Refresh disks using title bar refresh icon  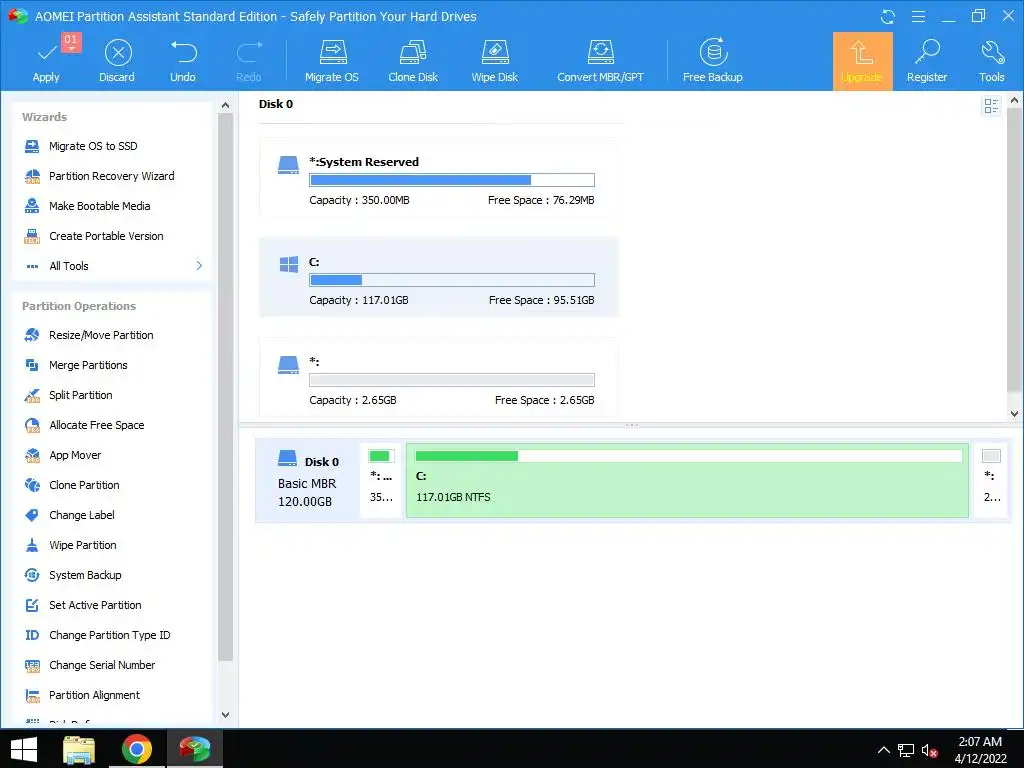888,16
